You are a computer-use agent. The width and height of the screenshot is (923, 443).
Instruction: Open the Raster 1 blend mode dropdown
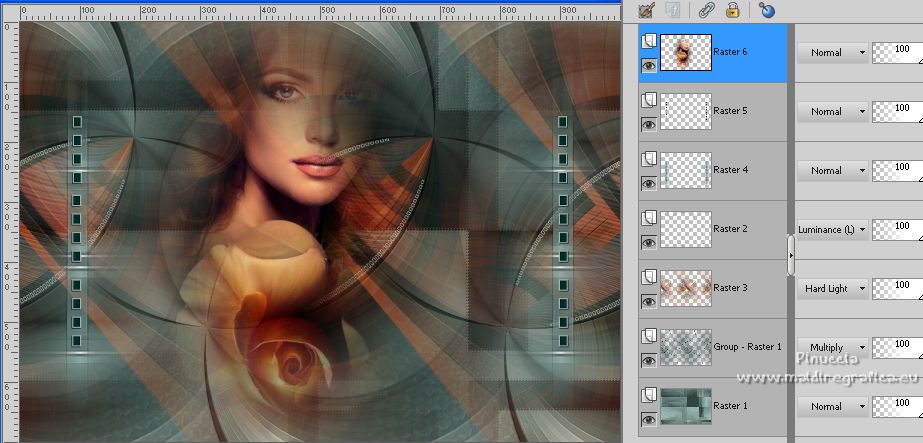tap(833, 406)
